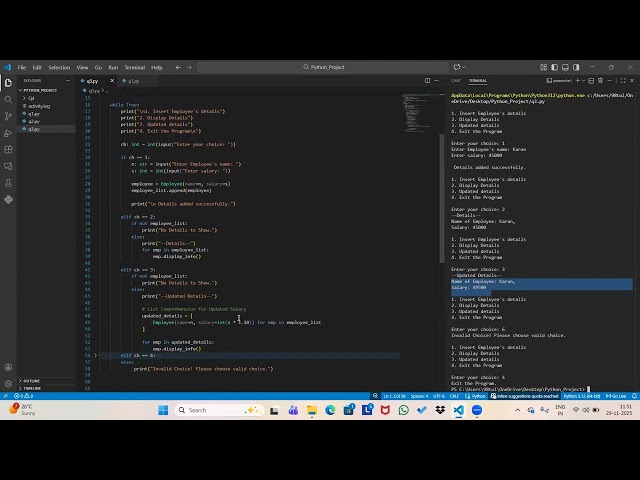
Task: Open the Extensions view
Action: 8,149
